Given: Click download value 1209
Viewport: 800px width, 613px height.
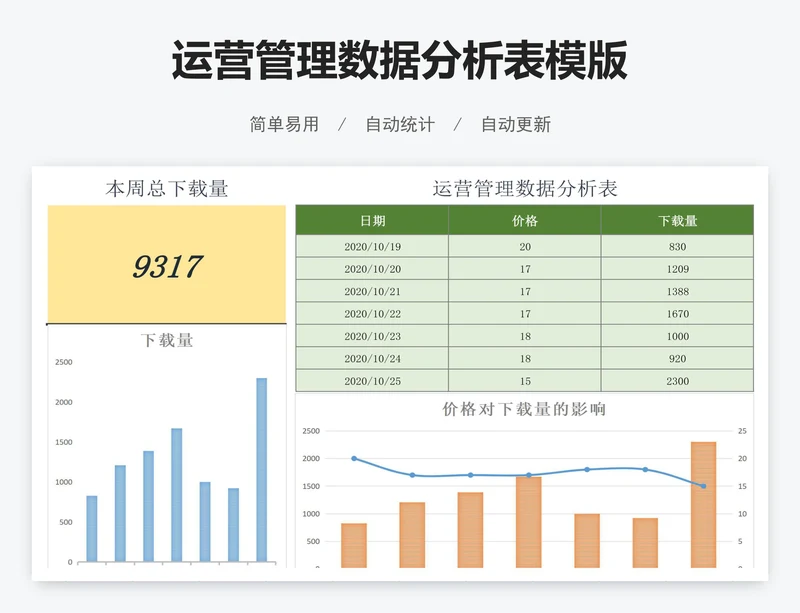Looking at the screenshot, I should pos(677,269).
